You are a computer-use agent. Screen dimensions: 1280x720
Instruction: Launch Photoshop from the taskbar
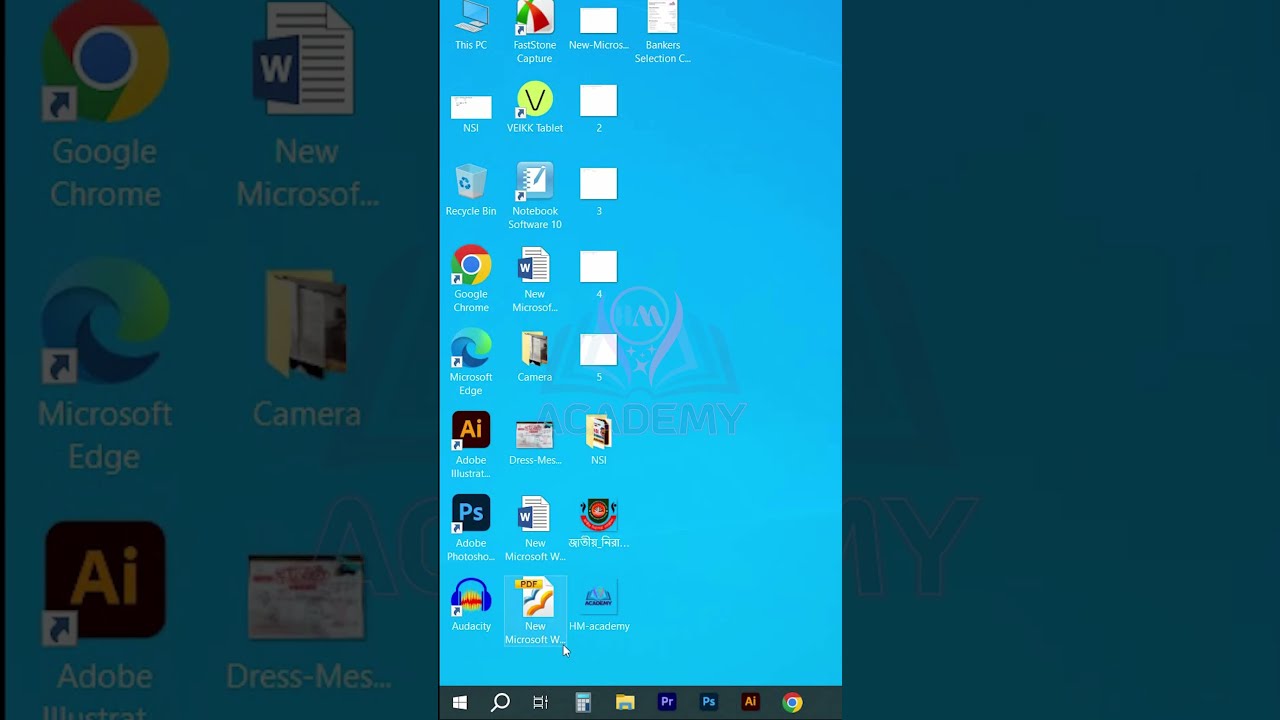[709, 702]
